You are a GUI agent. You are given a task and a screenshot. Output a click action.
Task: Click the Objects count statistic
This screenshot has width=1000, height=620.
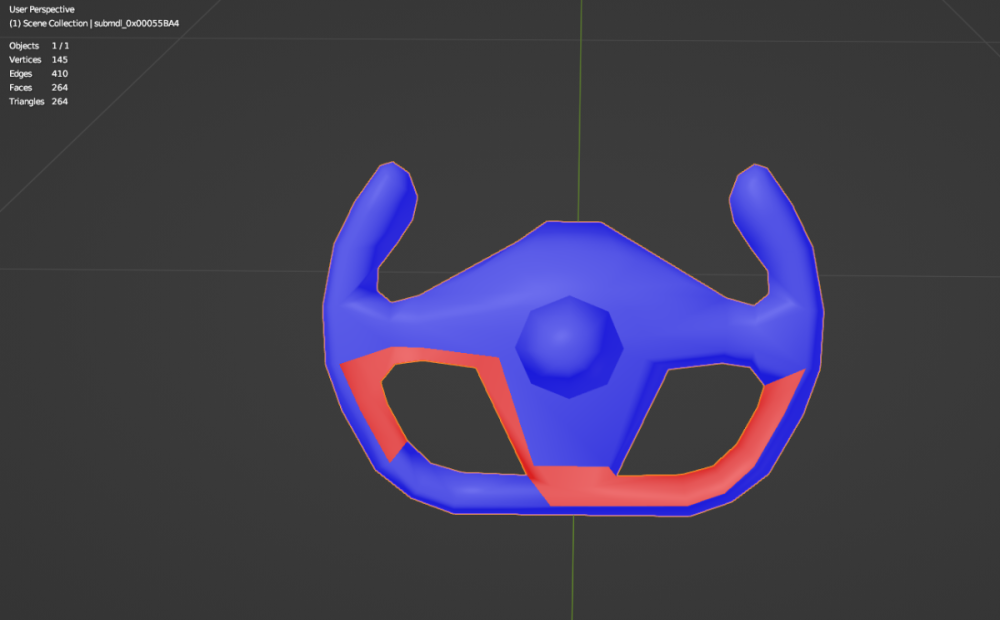click(x=38, y=46)
